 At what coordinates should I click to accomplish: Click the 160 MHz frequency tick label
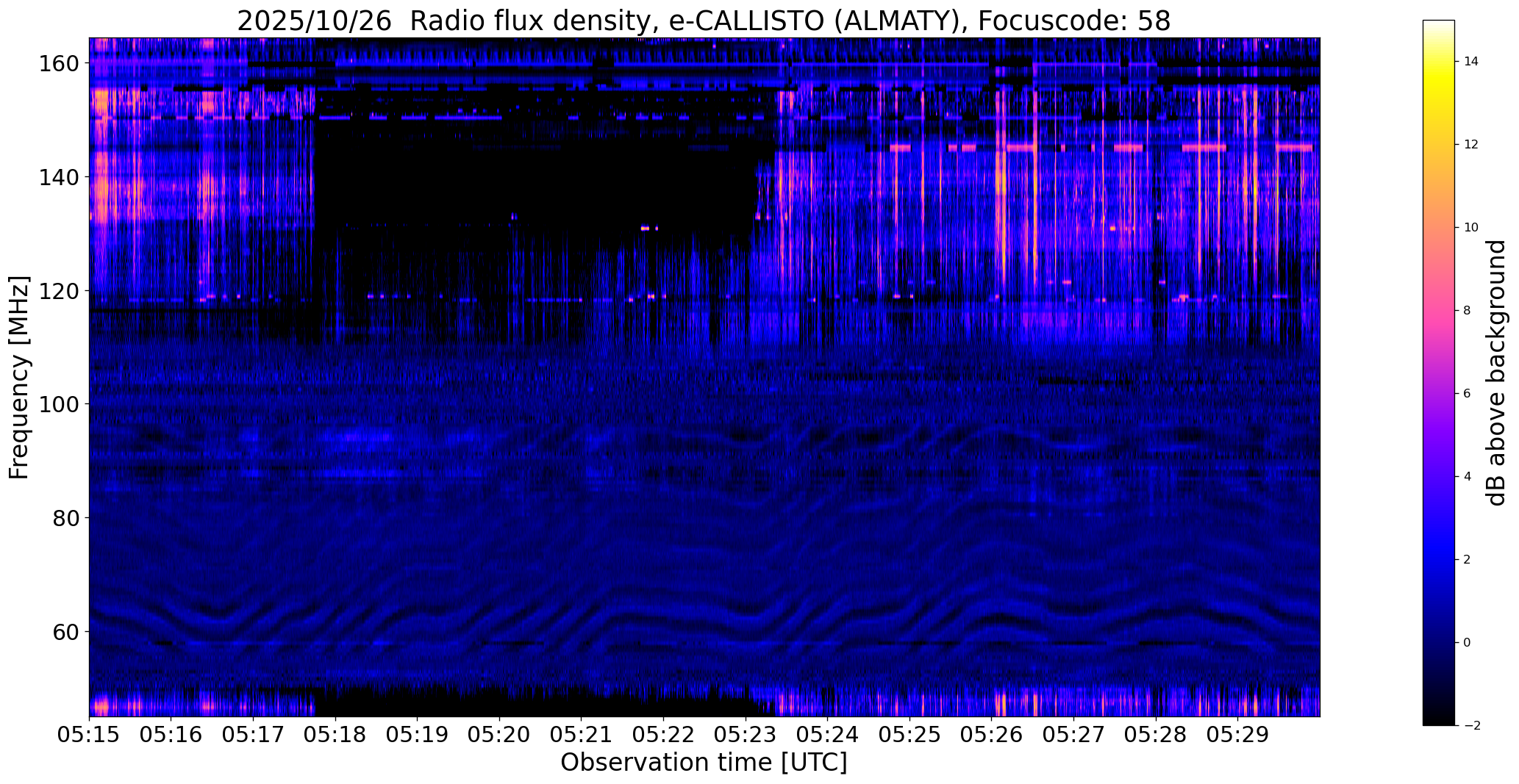tap(58, 64)
